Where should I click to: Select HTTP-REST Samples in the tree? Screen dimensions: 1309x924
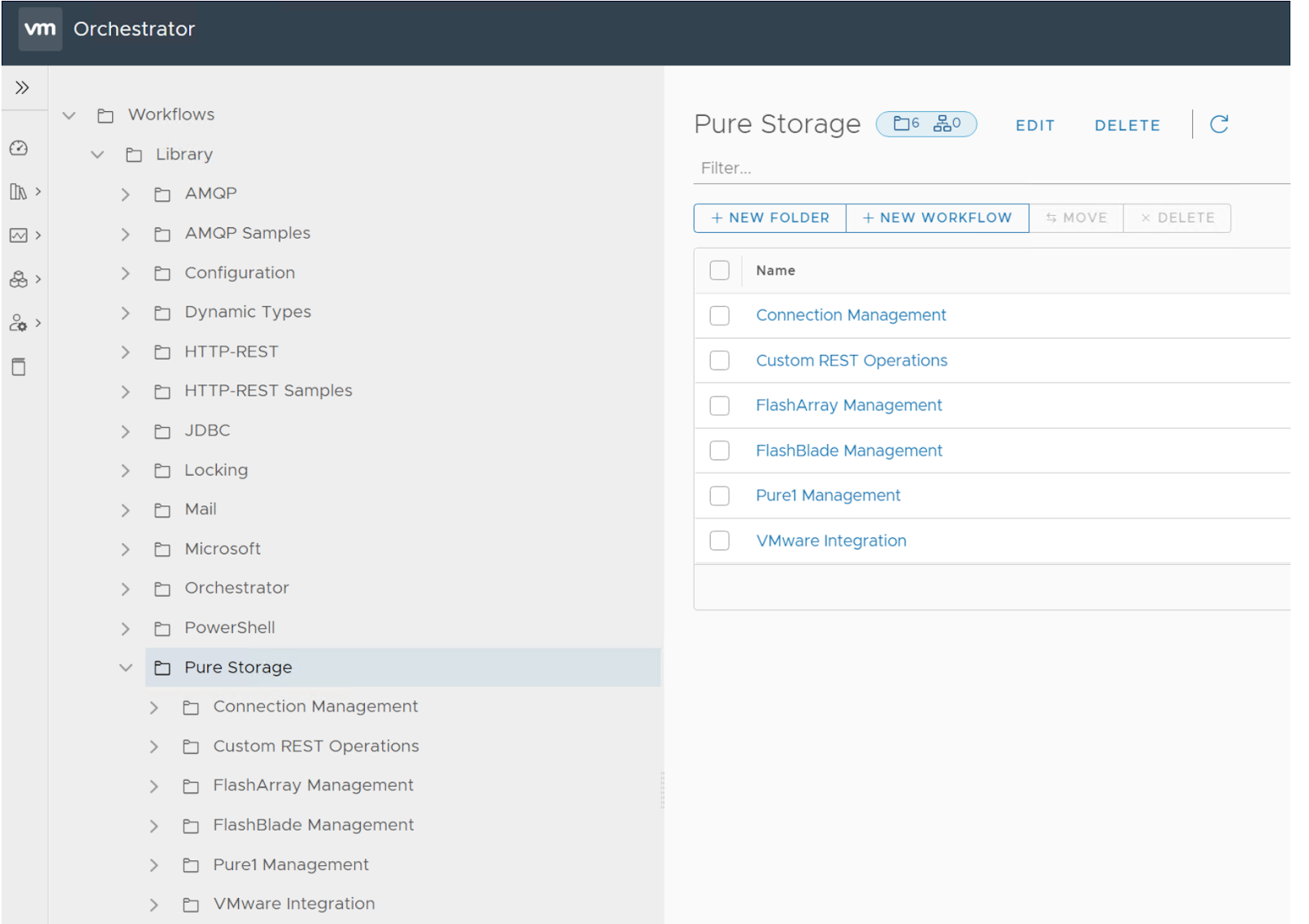pyautogui.click(x=268, y=391)
